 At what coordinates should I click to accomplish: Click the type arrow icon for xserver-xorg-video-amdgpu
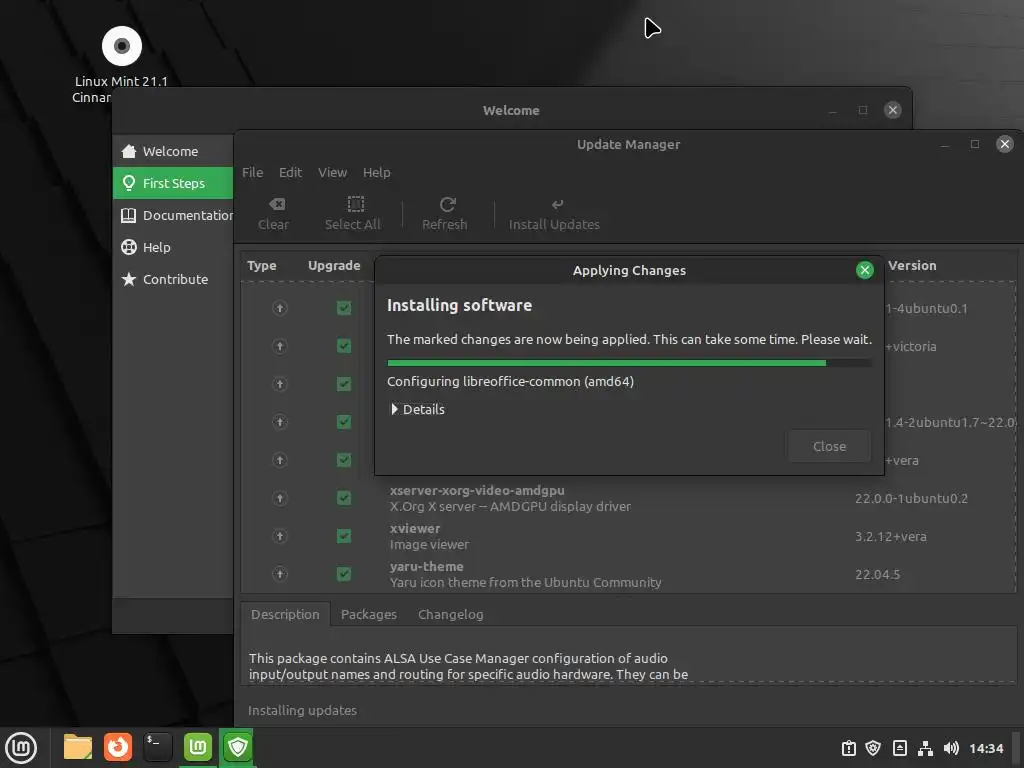pyautogui.click(x=280, y=498)
